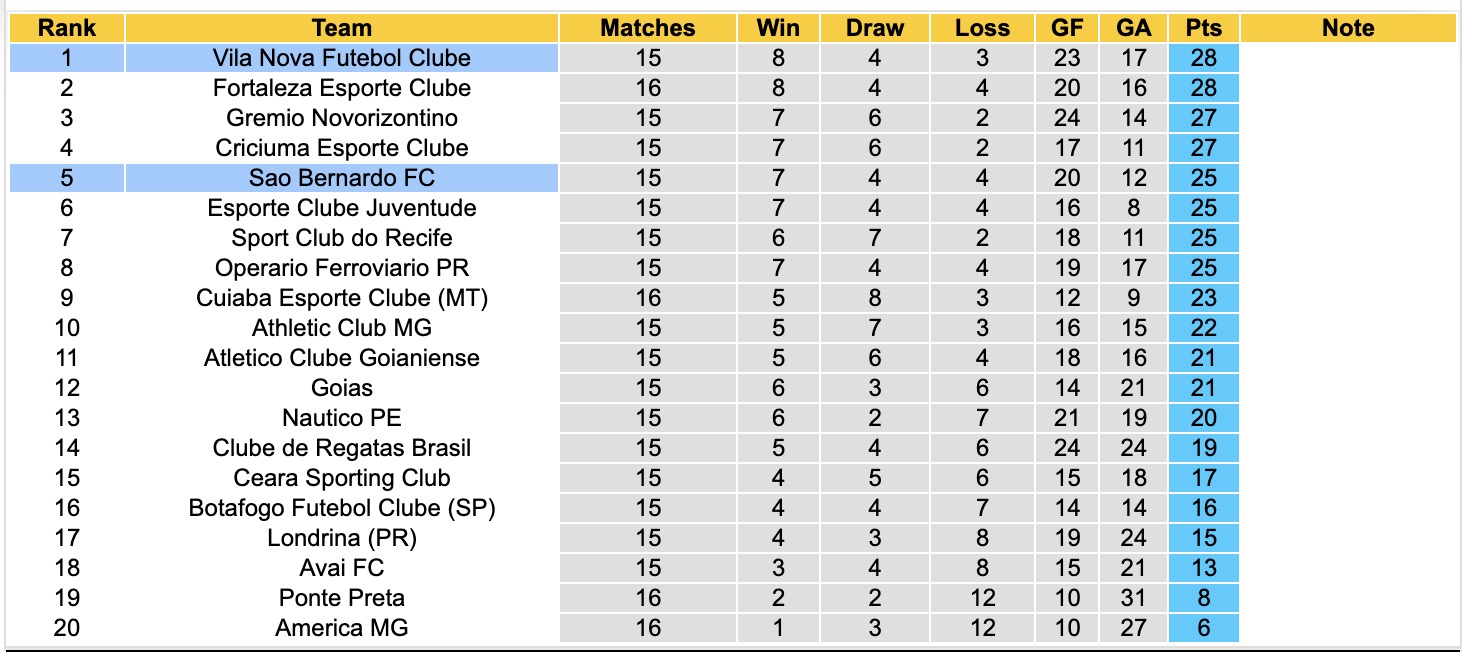
Task: Click the Pts column header
Action: 1204,28
